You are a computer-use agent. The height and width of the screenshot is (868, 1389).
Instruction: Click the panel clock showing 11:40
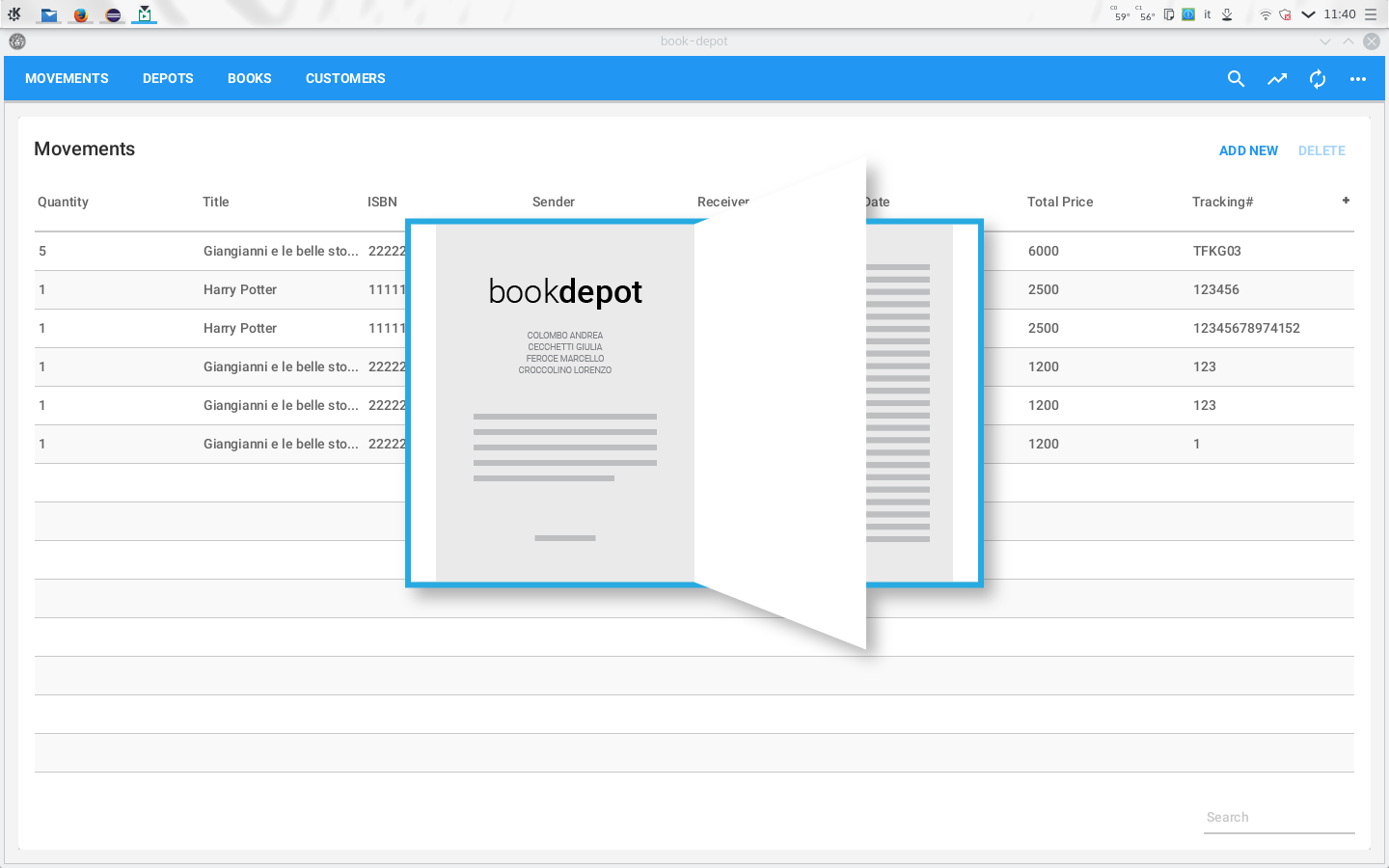pyautogui.click(x=1340, y=14)
